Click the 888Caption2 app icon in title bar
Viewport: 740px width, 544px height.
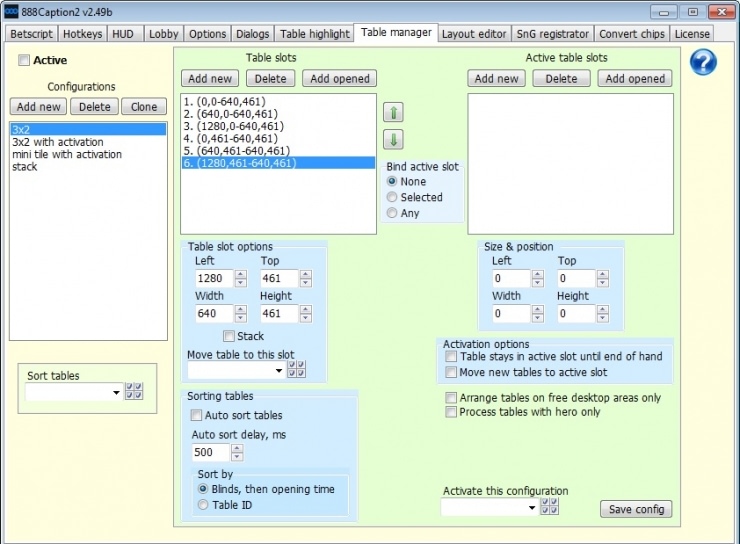pos(11,12)
